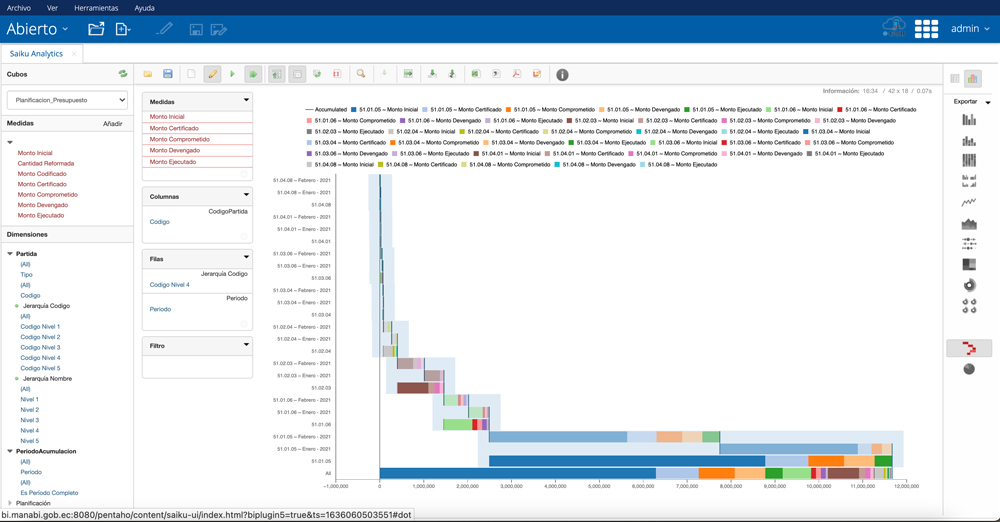Open the Exportar dropdown
This screenshot has height=522, width=1000.
coord(971,102)
